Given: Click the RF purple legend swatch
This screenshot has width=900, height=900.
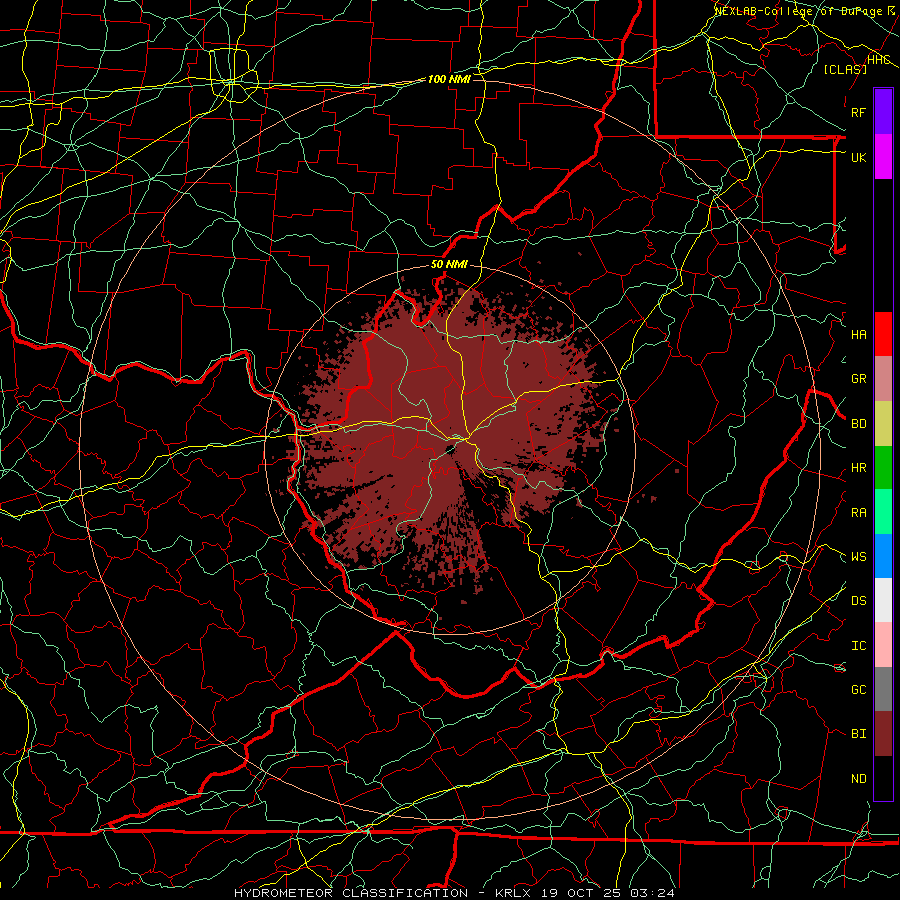Looking at the screenshot, I should (883, 112).
